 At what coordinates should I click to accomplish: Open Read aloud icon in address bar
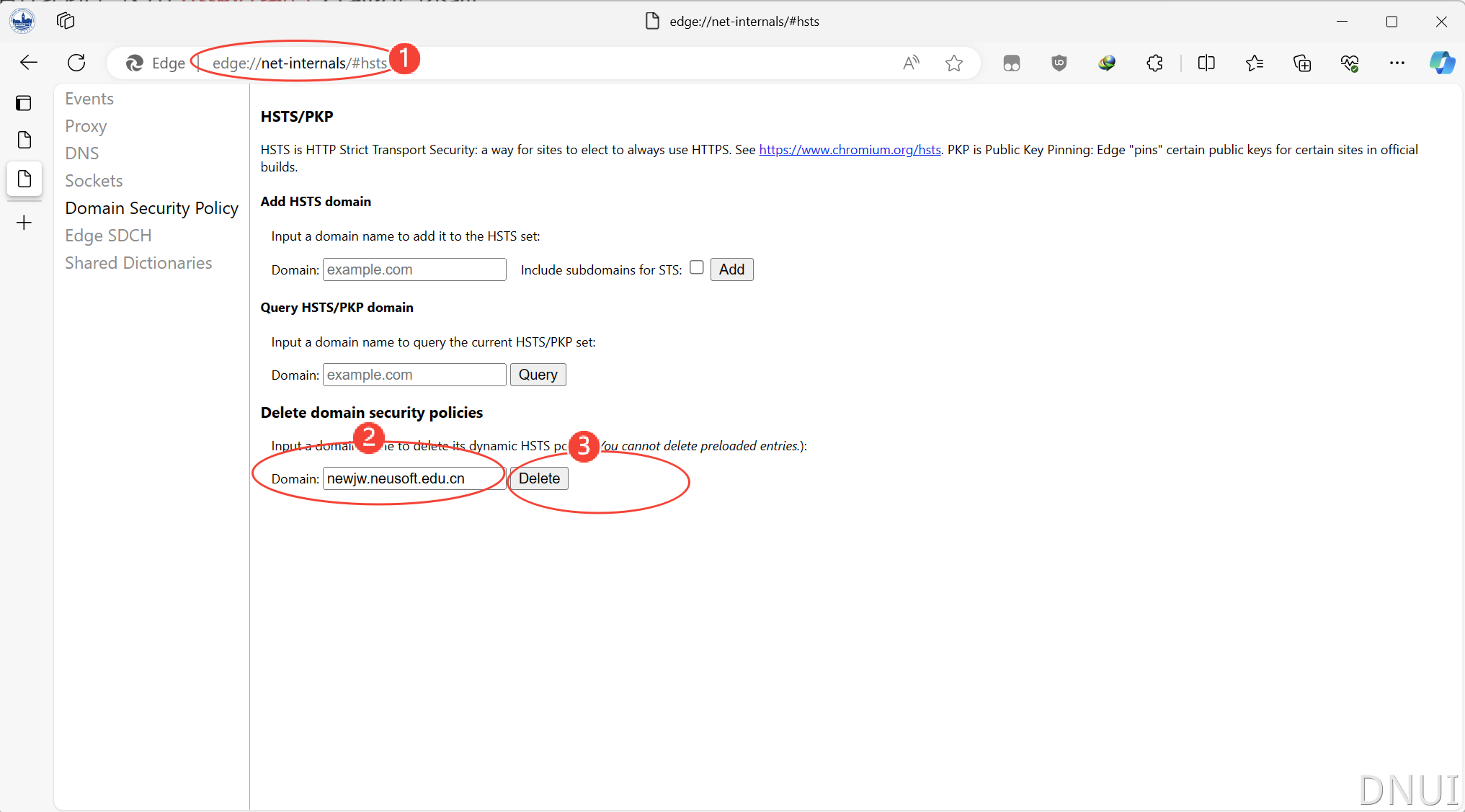point(911,63)
